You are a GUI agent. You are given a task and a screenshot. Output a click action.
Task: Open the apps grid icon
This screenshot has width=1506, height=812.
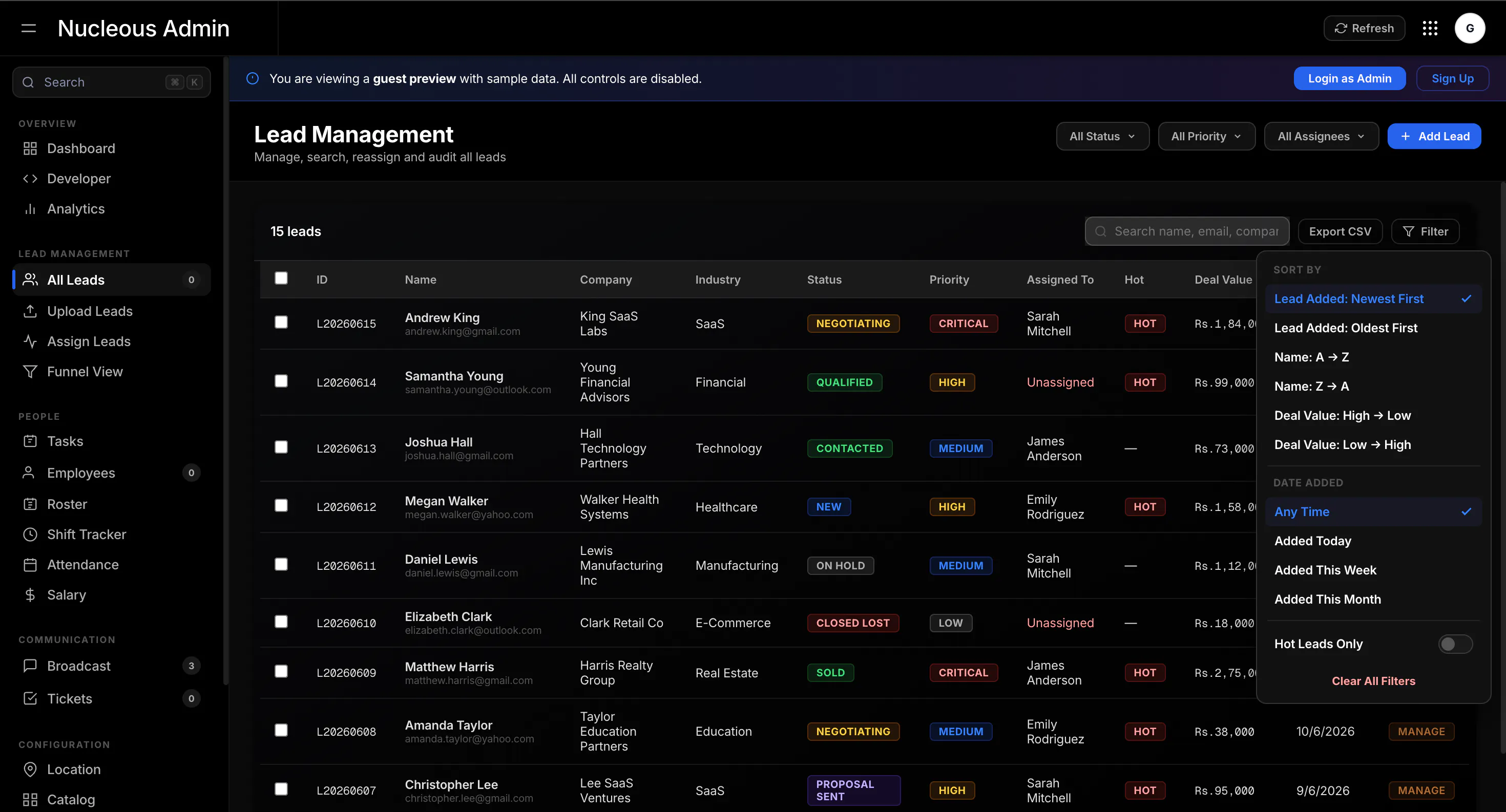pyautogui.click(x=1430, y=28)
